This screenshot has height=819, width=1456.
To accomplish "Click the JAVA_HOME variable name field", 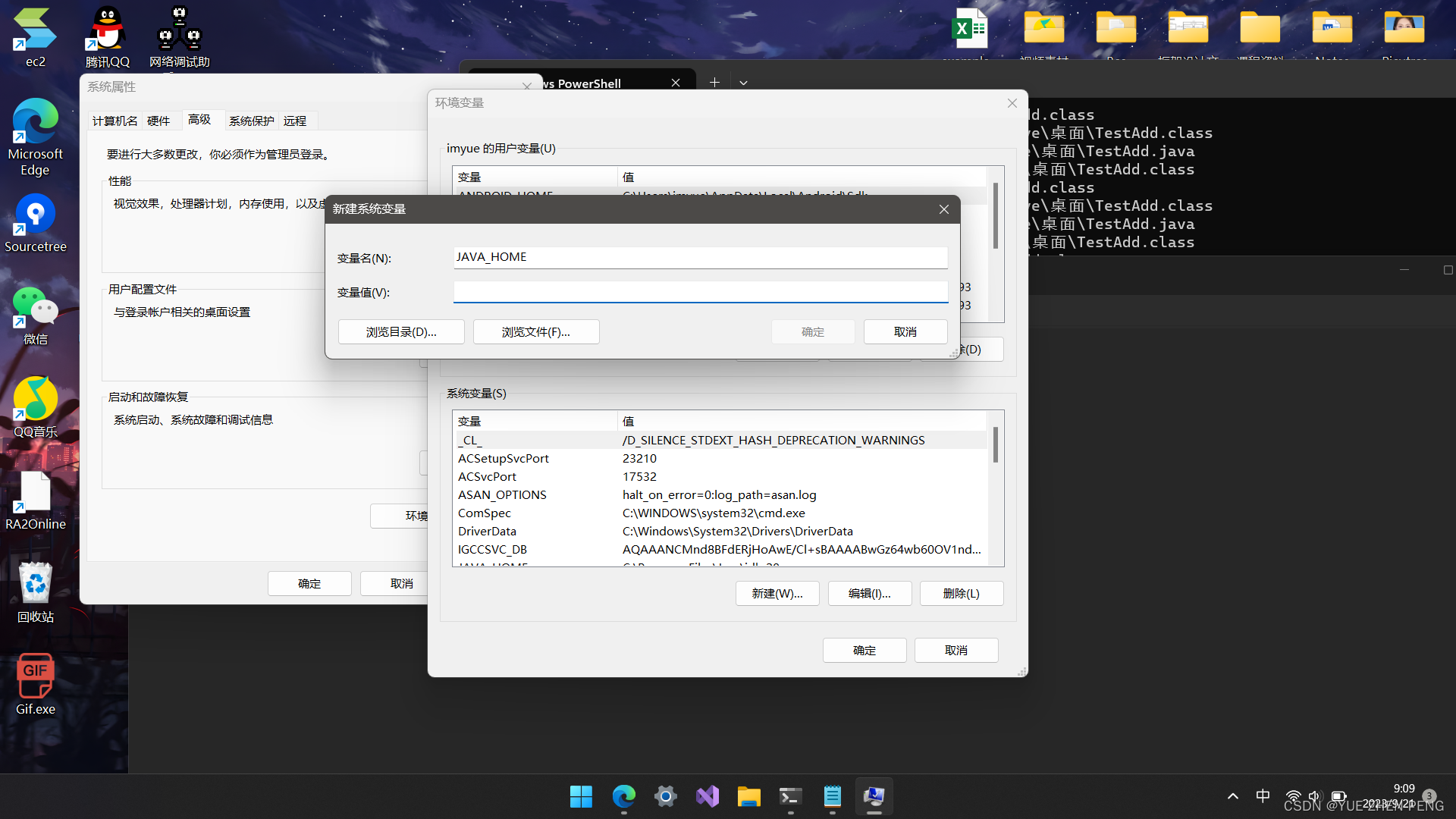I will [x=700, y=256].
